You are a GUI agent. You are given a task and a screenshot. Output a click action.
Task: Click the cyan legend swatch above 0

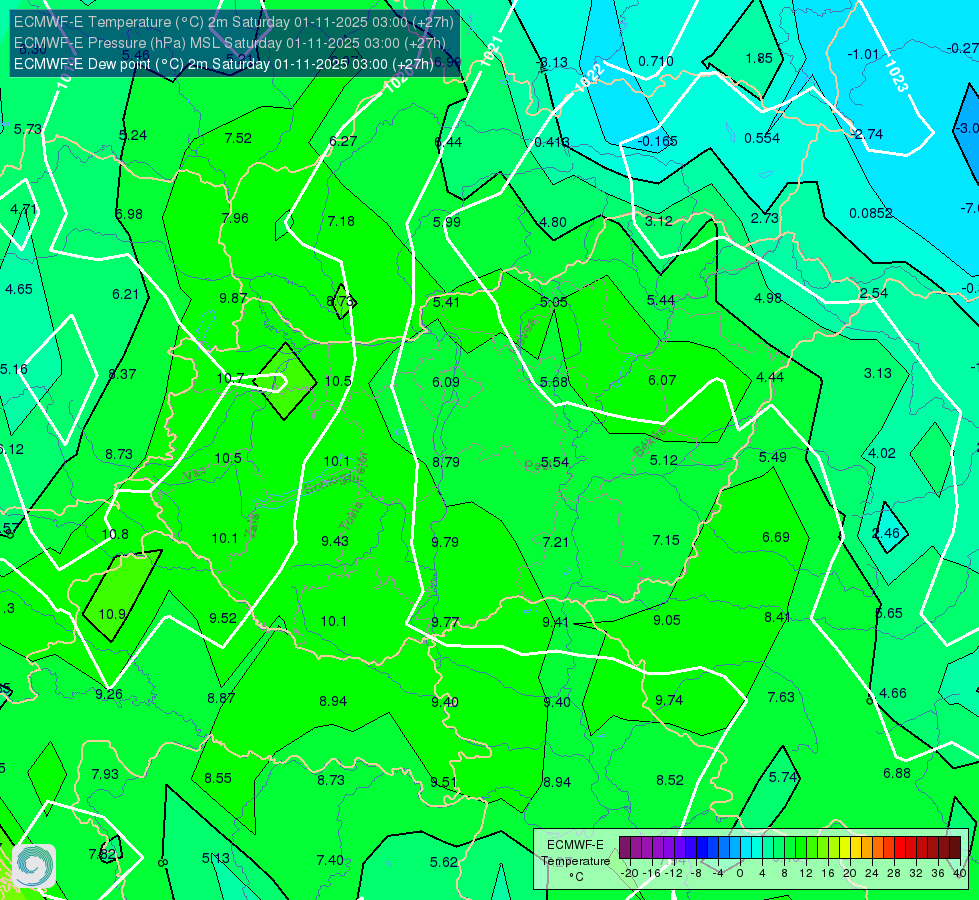(745, 848)
